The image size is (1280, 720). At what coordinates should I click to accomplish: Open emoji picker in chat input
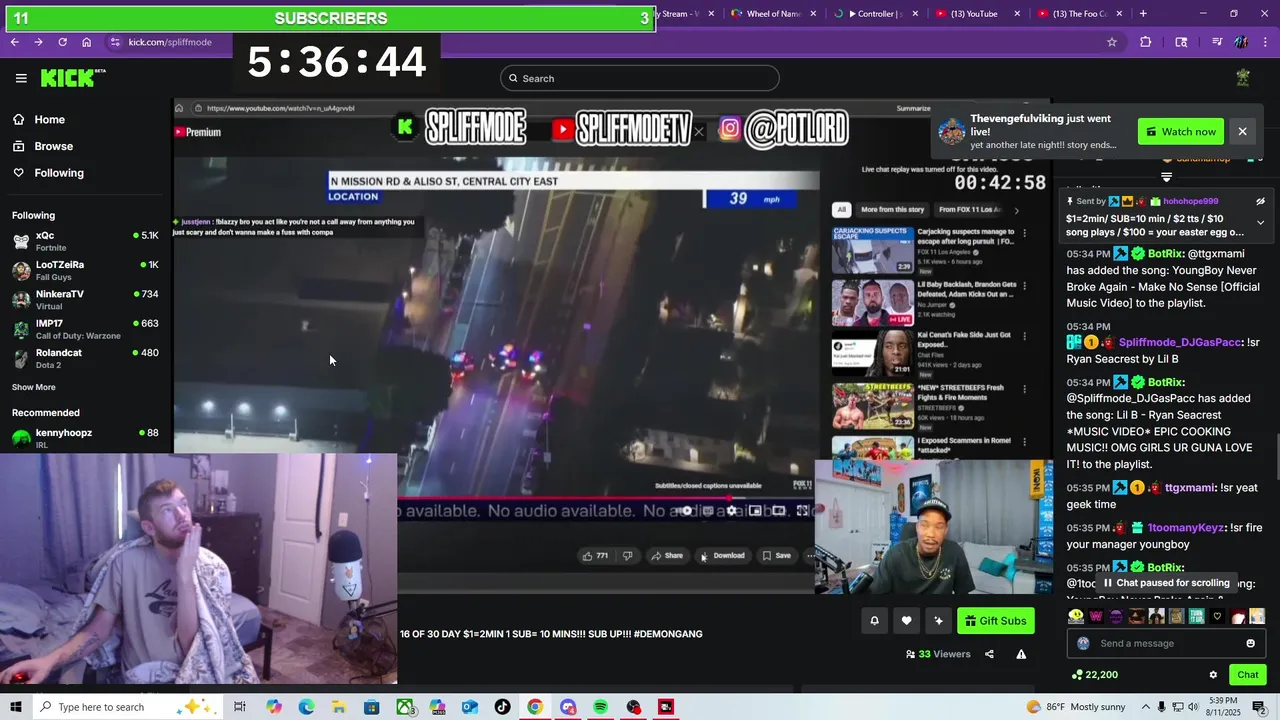coord(1250,643)
